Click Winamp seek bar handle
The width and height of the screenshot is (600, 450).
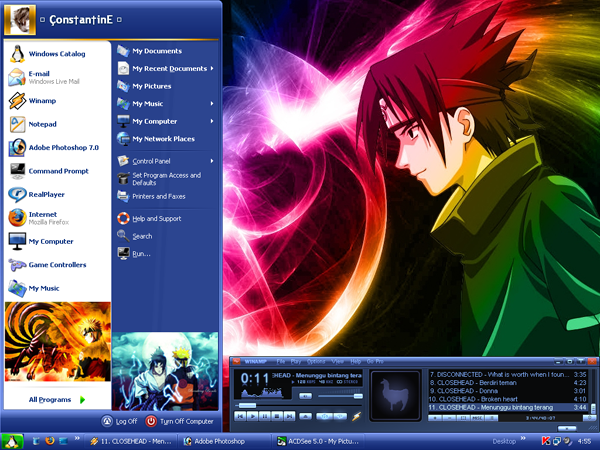click(x=247, y=405)
